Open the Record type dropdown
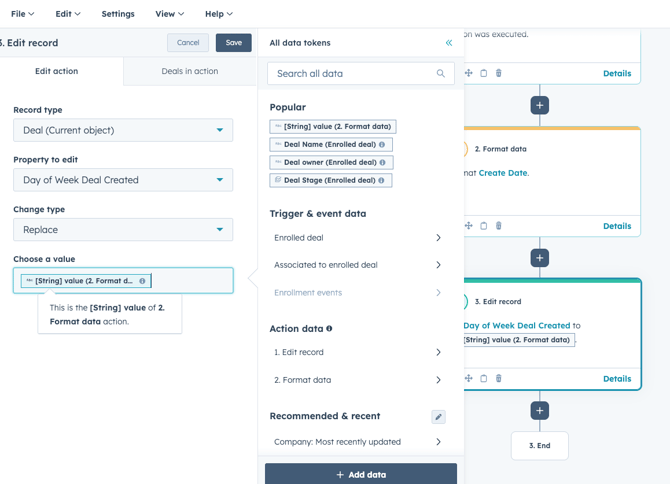 tap(123, 130)
